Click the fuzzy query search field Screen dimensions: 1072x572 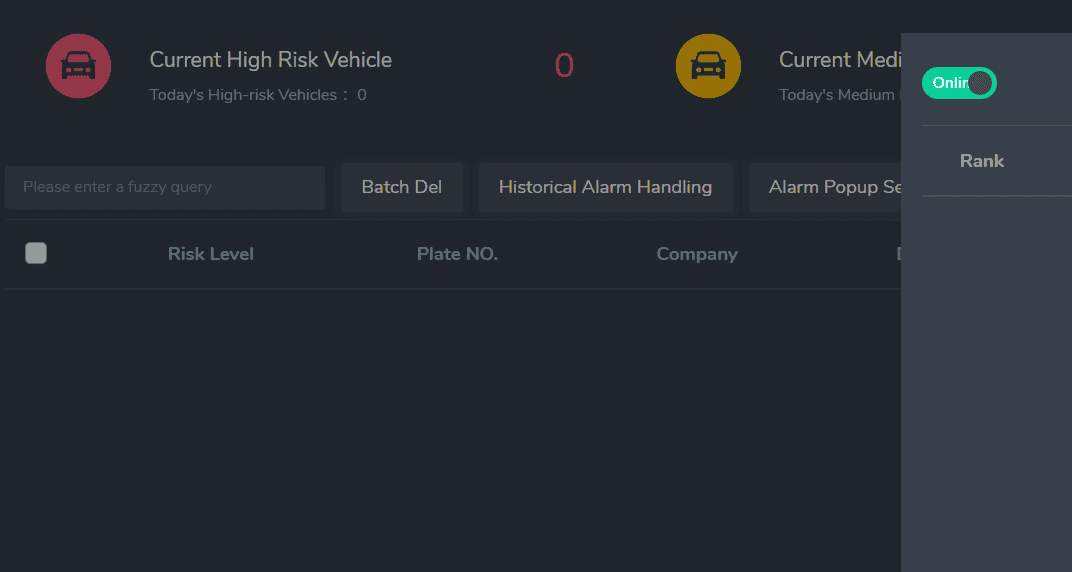[165, 187]
